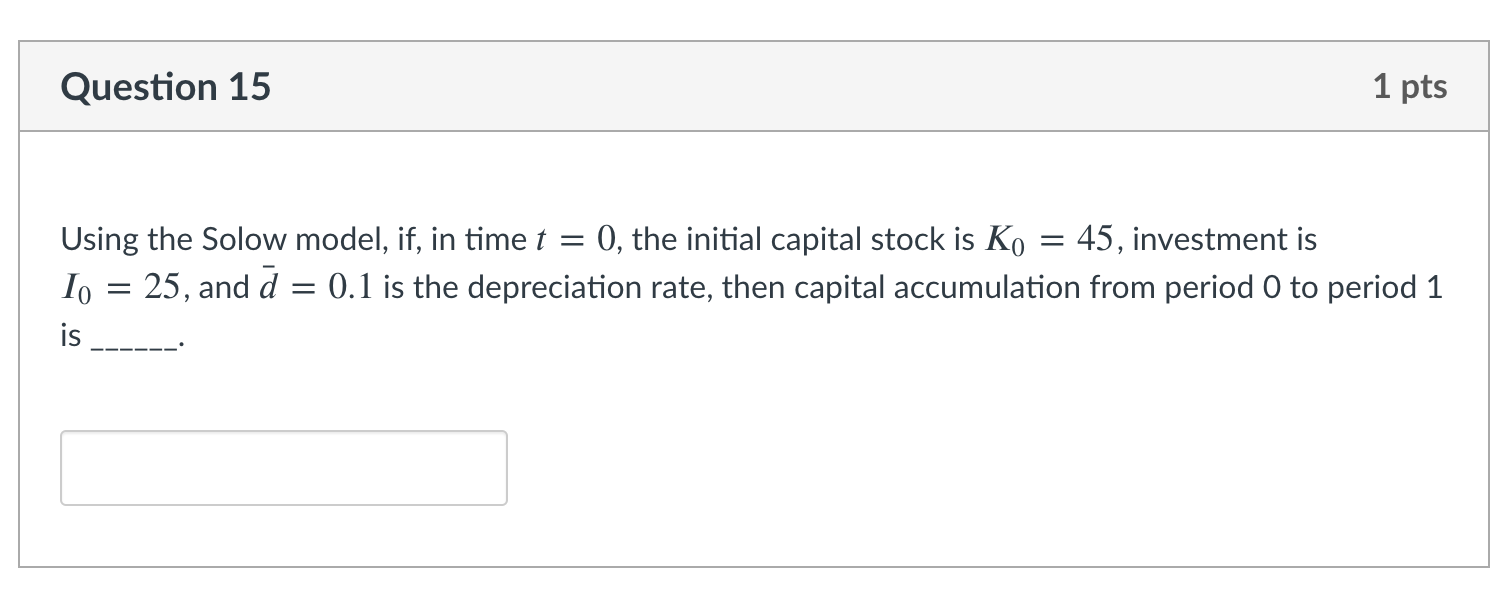Click the word is before the blank
1506x594 pixels.
point(70,335)
